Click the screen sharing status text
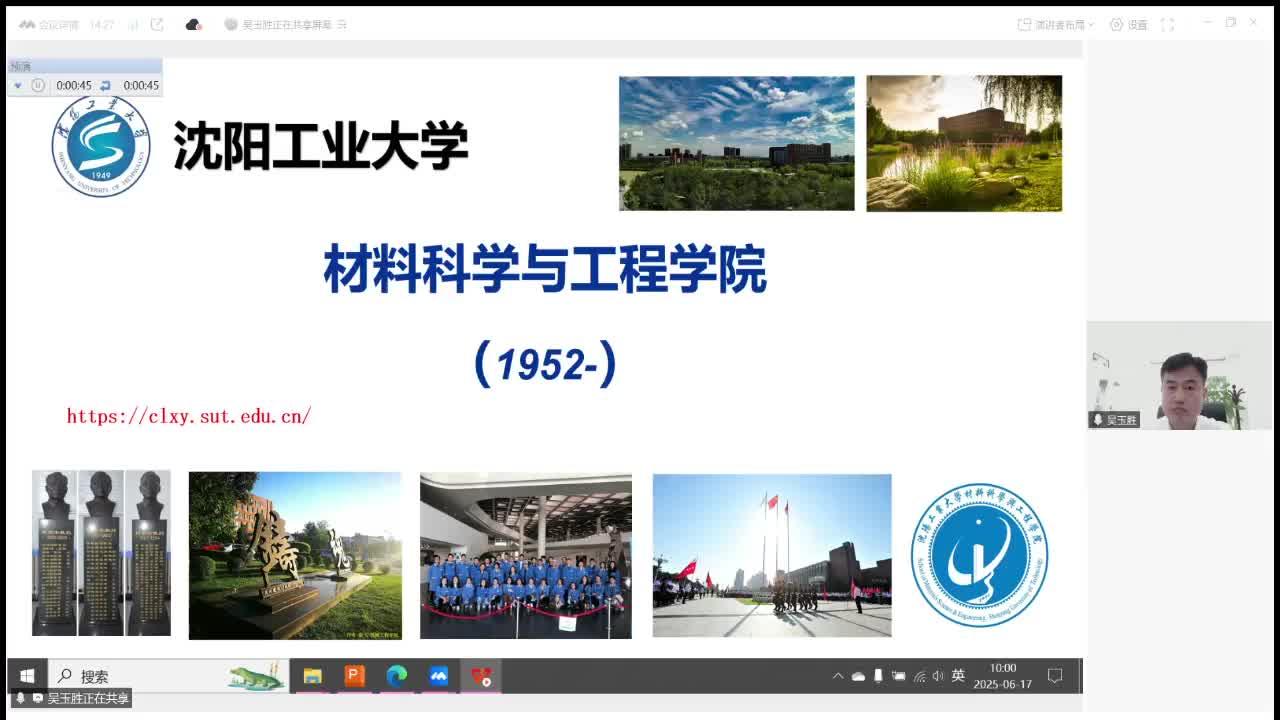 pyautogui.click(x=286, y=25)
